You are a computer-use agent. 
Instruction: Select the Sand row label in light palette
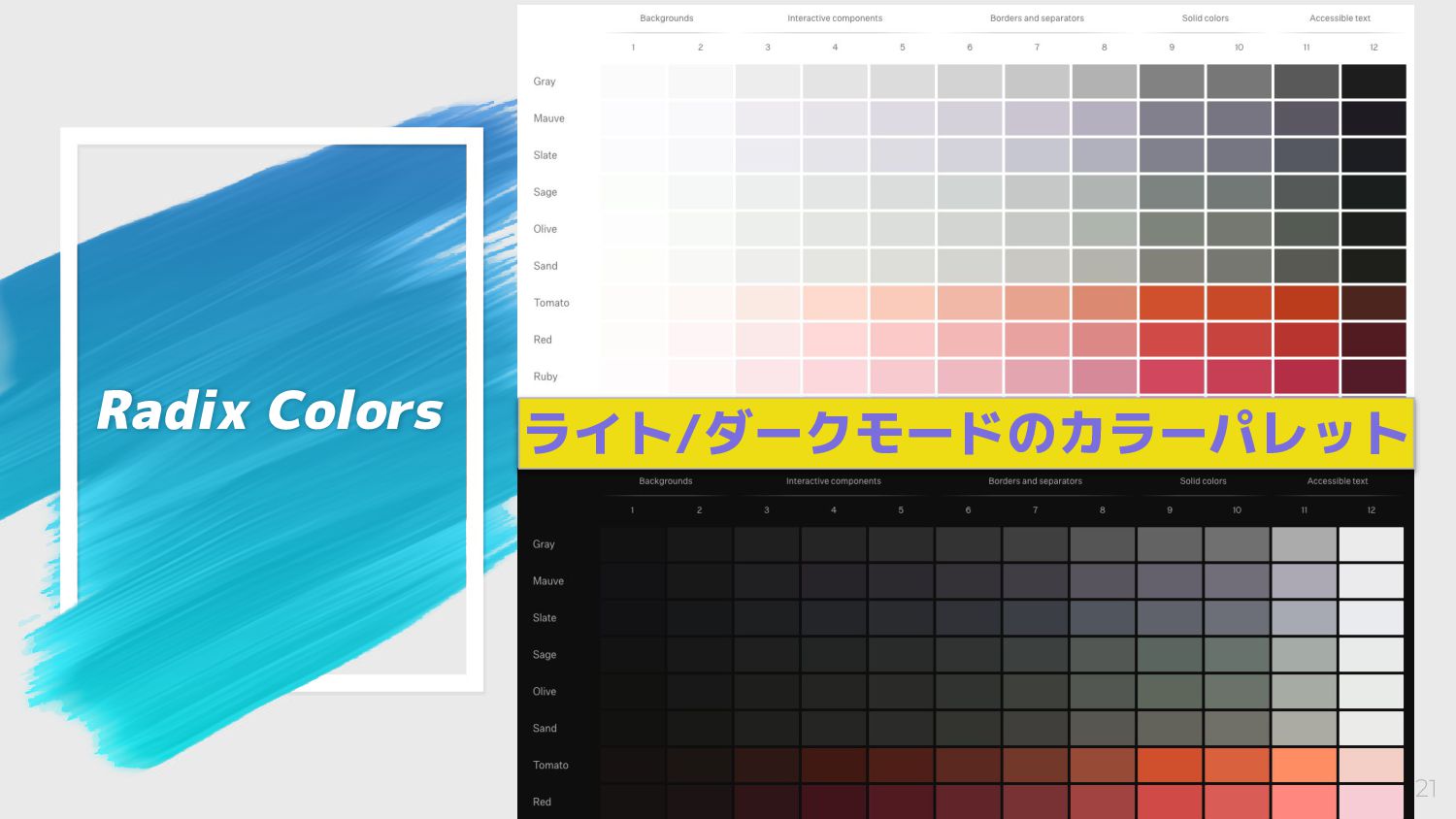[x=546, y=266]
